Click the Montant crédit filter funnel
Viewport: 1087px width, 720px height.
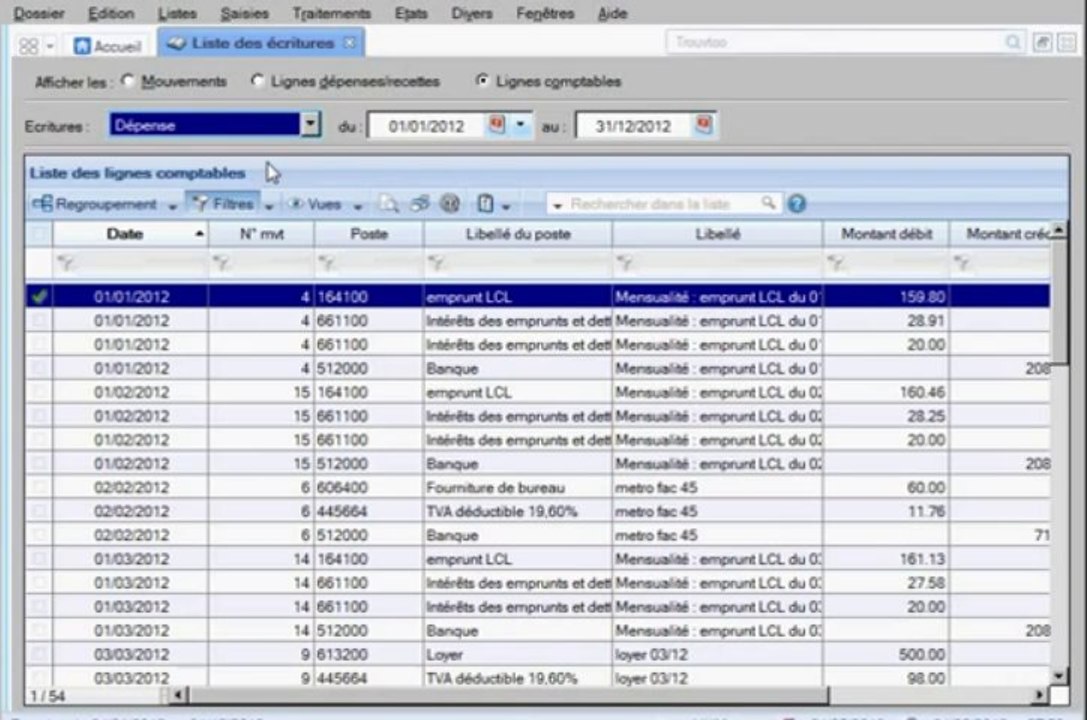point(962,263)
